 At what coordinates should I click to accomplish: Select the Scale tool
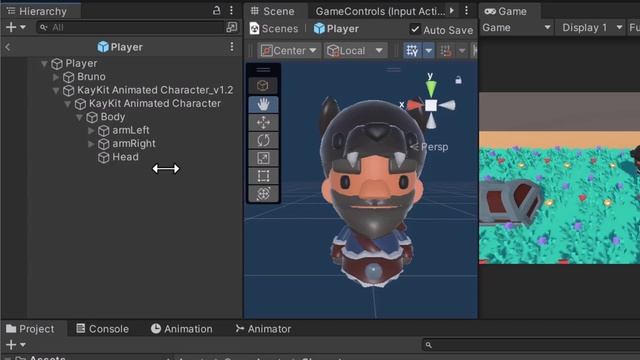(263, 158)
